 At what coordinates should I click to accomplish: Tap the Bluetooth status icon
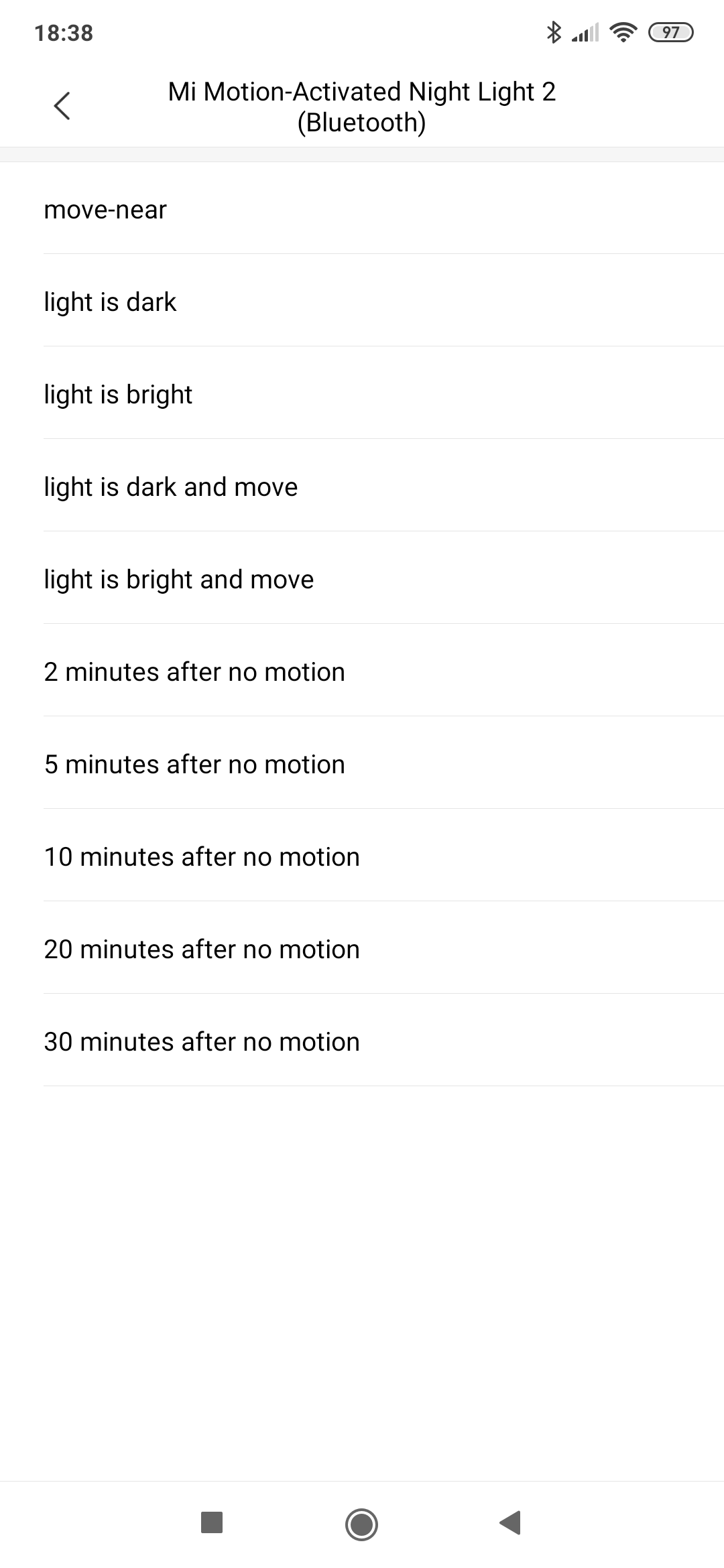tap(553, 32)
